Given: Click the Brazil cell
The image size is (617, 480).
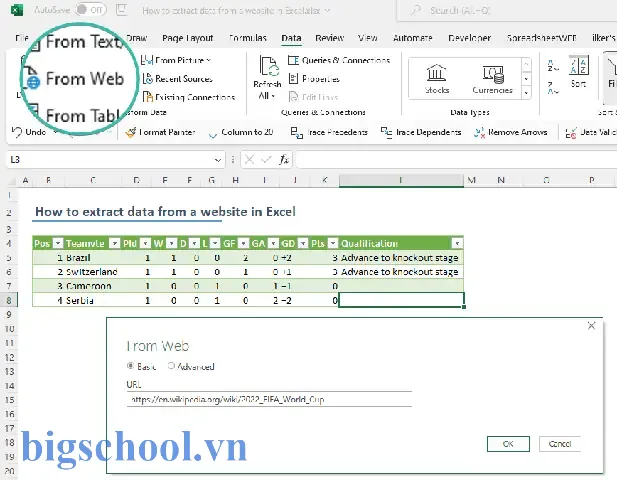Looking at the screenshot, I should click(x=92, y=258).
